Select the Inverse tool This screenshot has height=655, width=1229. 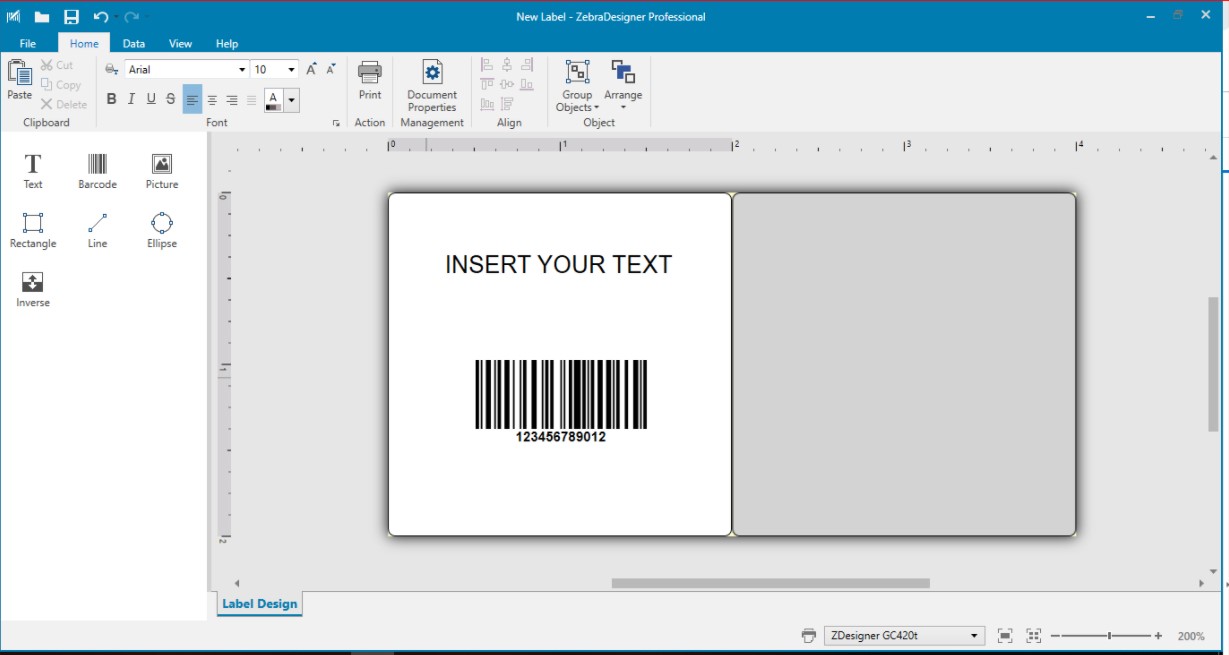(32, 287)
